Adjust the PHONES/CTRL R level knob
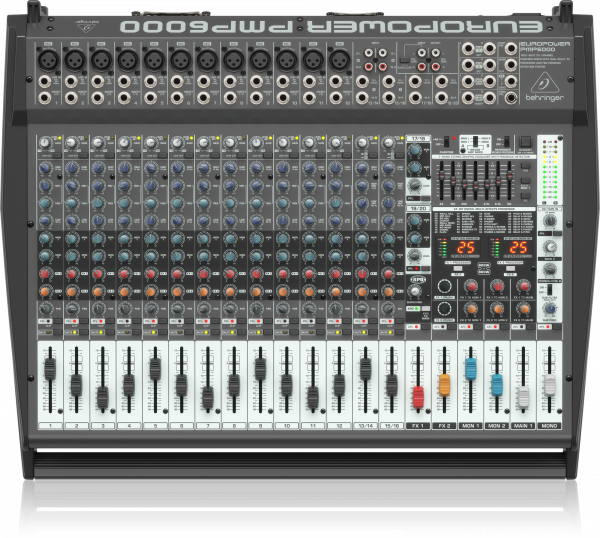This screenshot has width=600, height=538. (x=550, y=270)
